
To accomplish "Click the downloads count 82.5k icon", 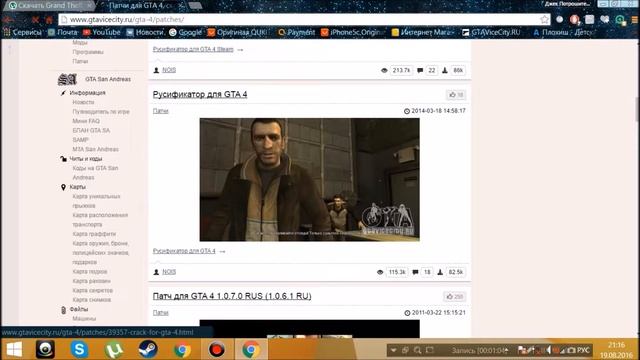I will (440, 272).
